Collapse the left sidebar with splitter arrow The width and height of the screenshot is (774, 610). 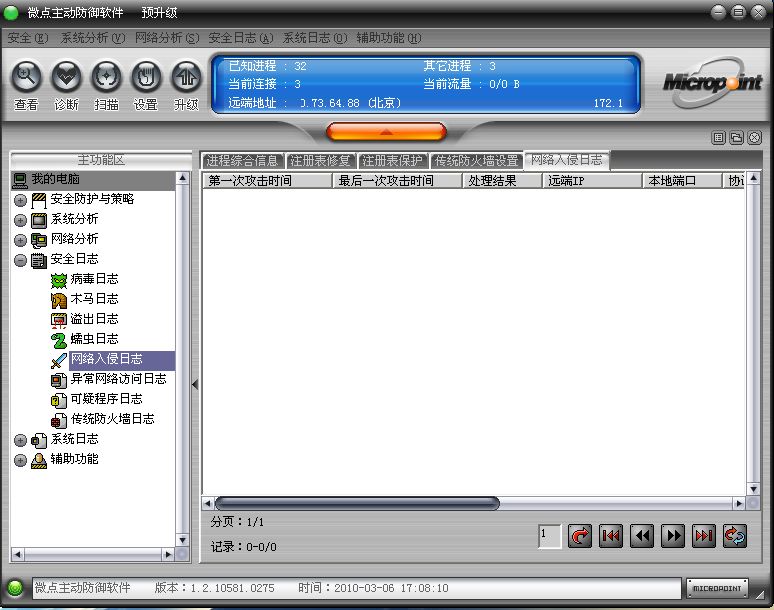point(195,384)
